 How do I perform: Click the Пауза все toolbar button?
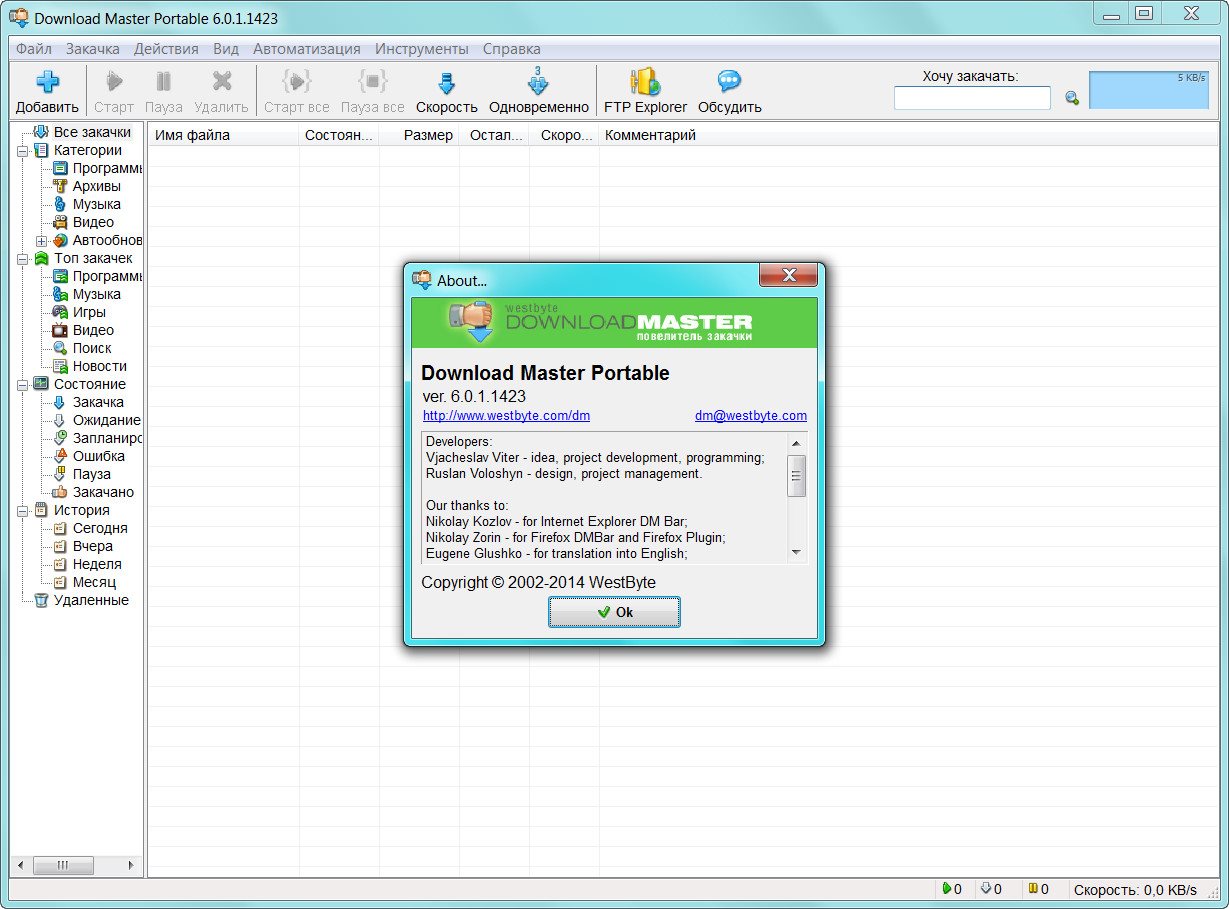coord(373,92)
